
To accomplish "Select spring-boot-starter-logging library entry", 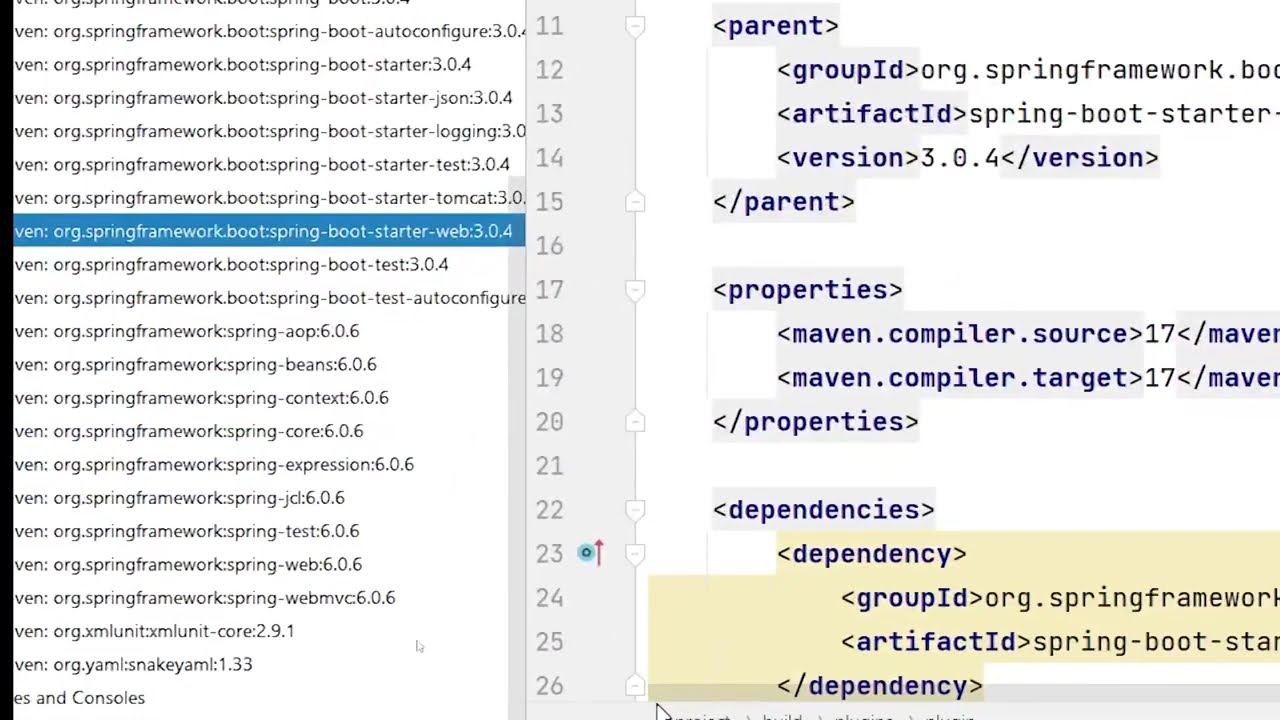I will (270, 131).
